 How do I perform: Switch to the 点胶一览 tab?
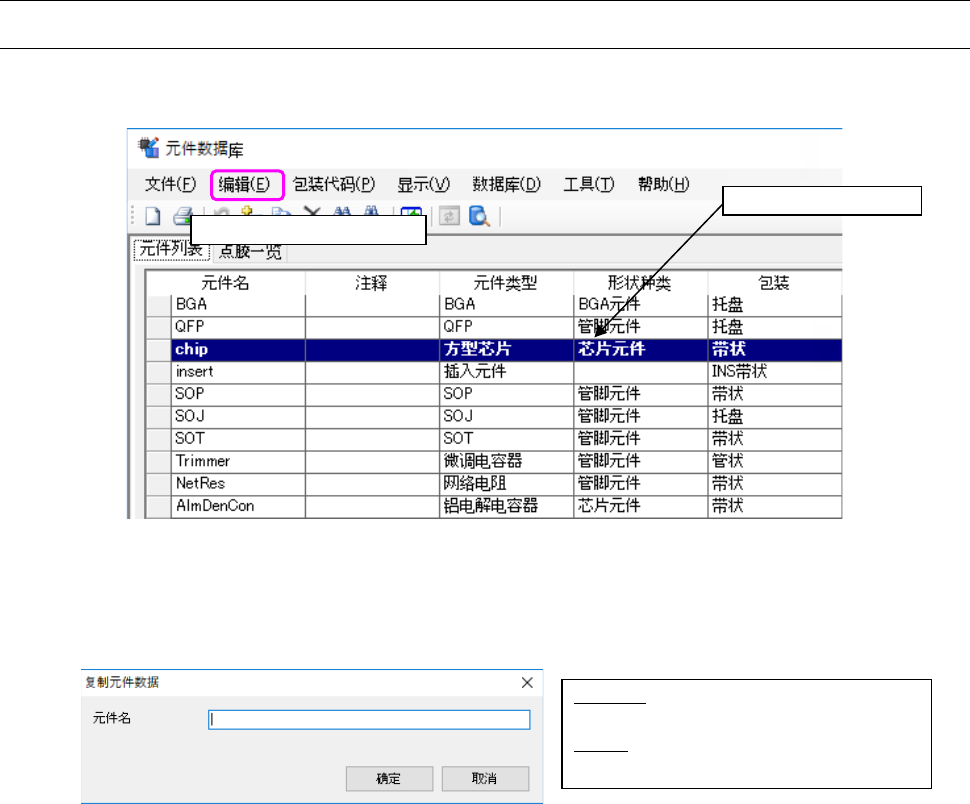250,252
